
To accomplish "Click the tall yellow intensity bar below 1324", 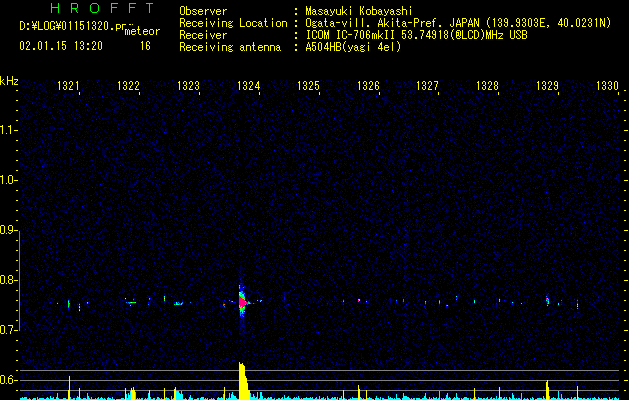I will point(243,380).
